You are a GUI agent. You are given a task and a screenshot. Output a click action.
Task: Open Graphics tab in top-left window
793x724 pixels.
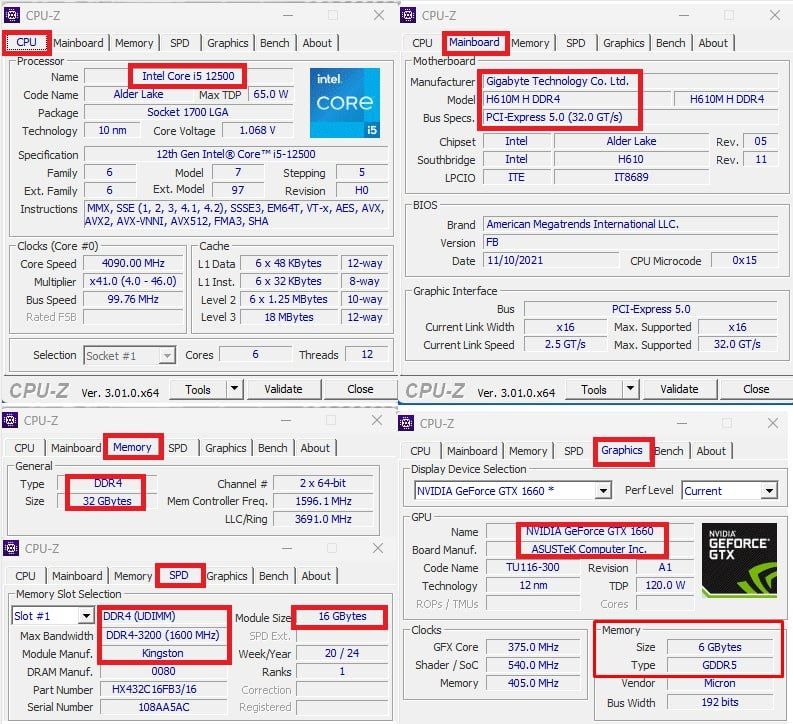point(228,43)
